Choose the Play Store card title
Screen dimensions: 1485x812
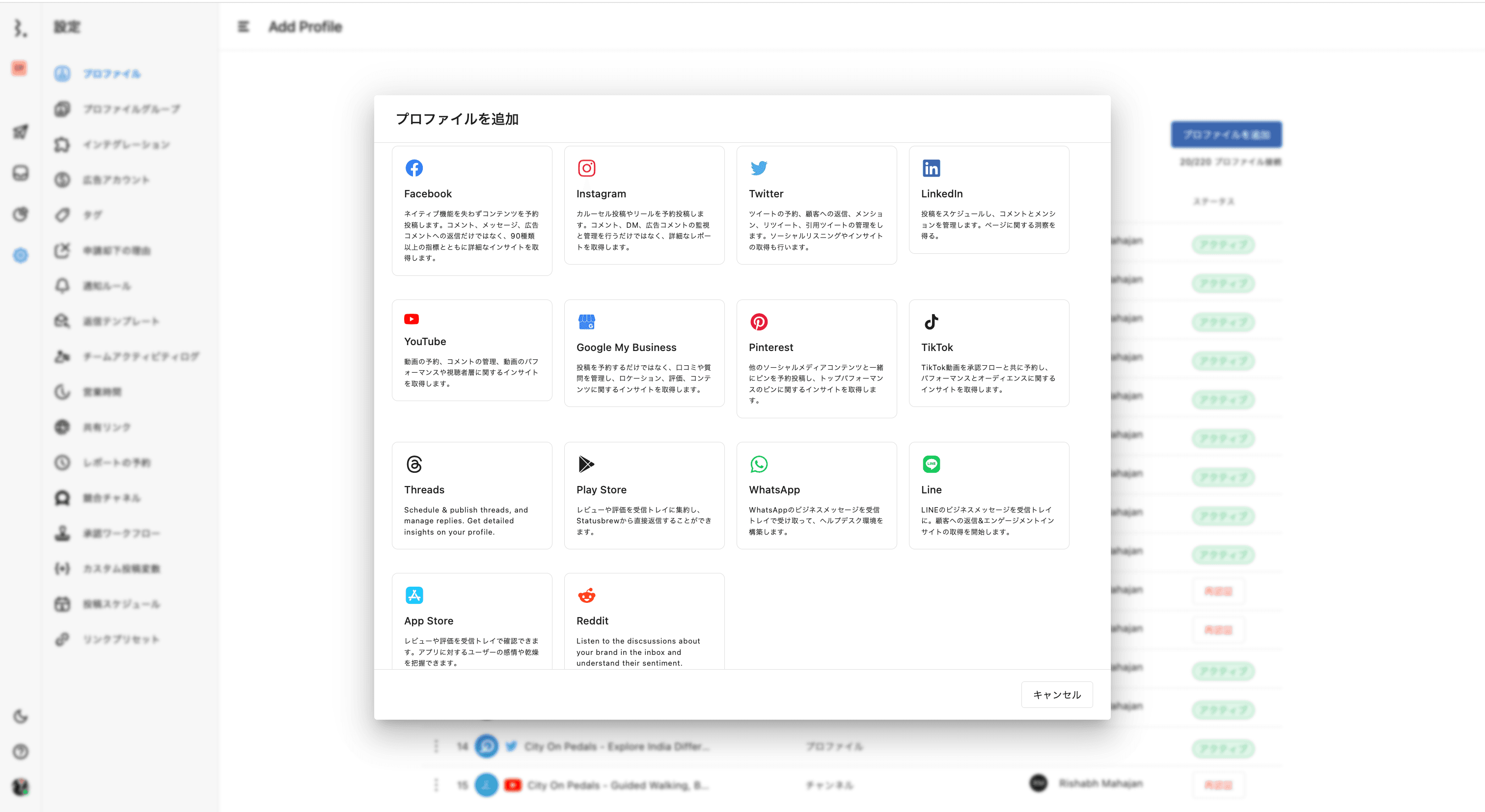[x=601, y=489]
